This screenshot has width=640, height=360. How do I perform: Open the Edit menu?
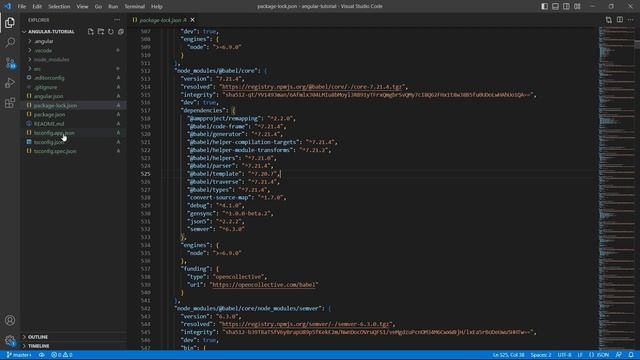(x=37, y=6)
